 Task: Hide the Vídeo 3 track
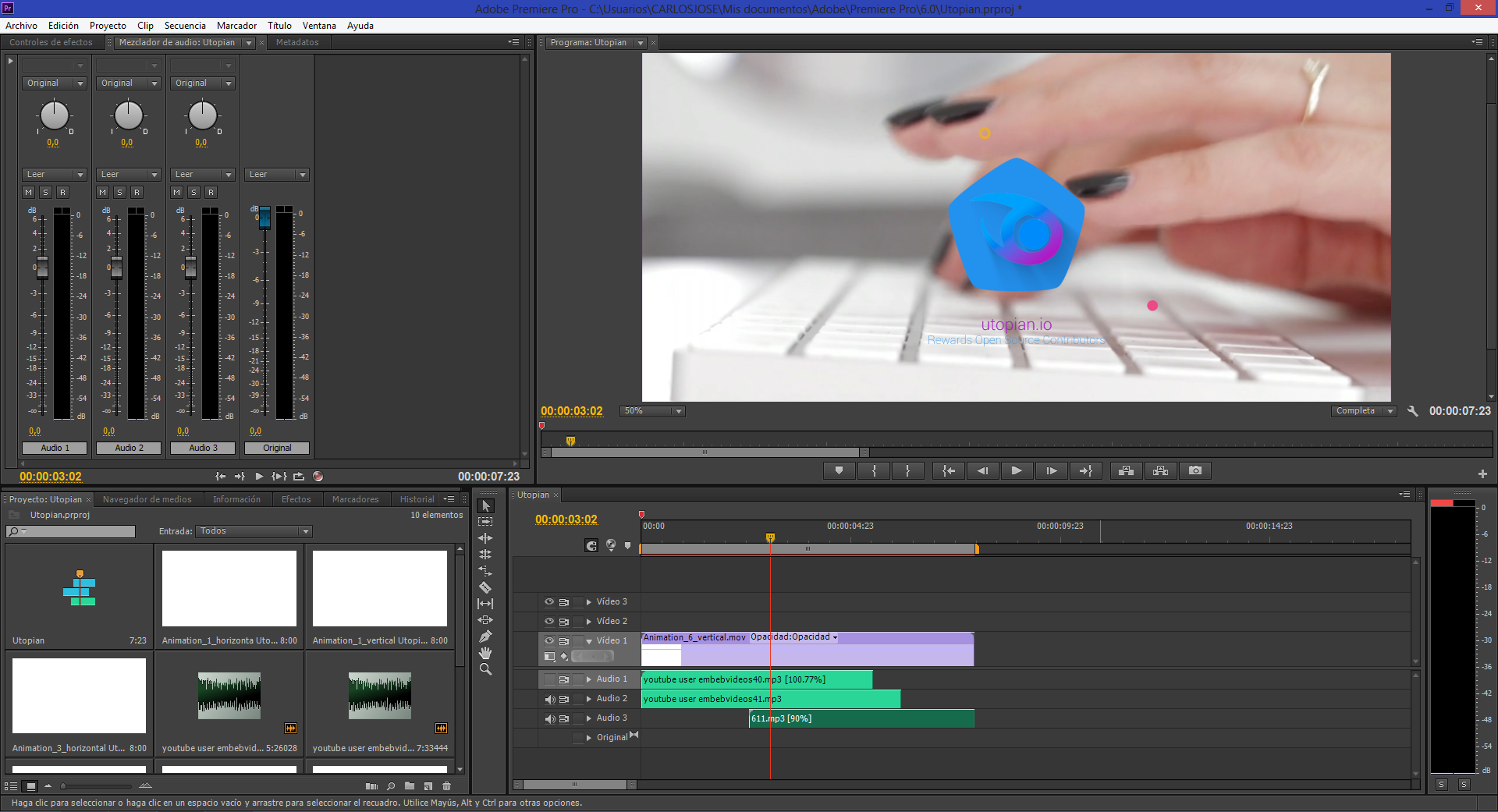coord(549,602)
